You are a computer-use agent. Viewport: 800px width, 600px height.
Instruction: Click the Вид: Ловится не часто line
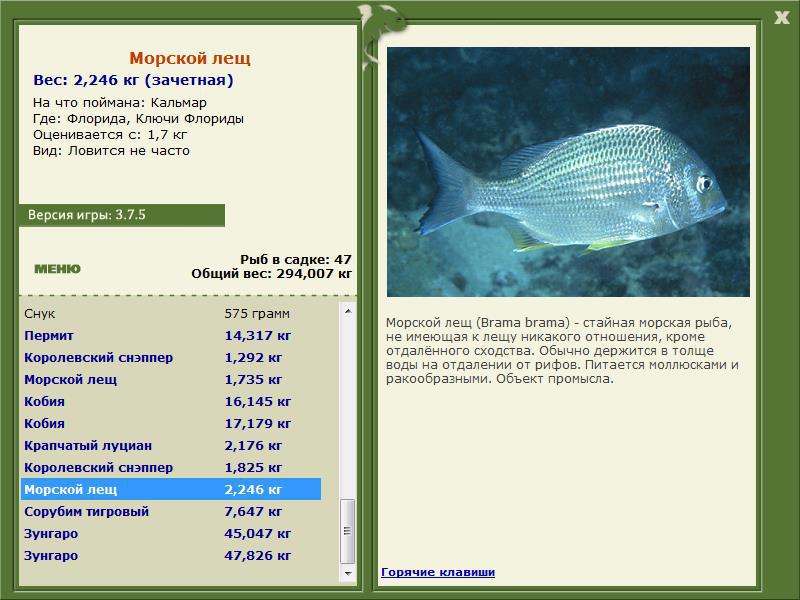pyautogui.click(x=111, y=151)
